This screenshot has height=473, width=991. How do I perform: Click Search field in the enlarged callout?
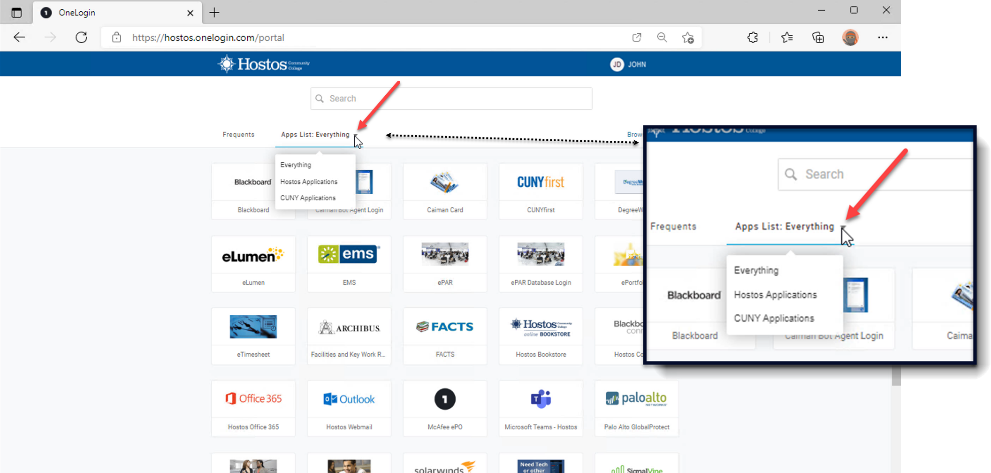point(875,175)
